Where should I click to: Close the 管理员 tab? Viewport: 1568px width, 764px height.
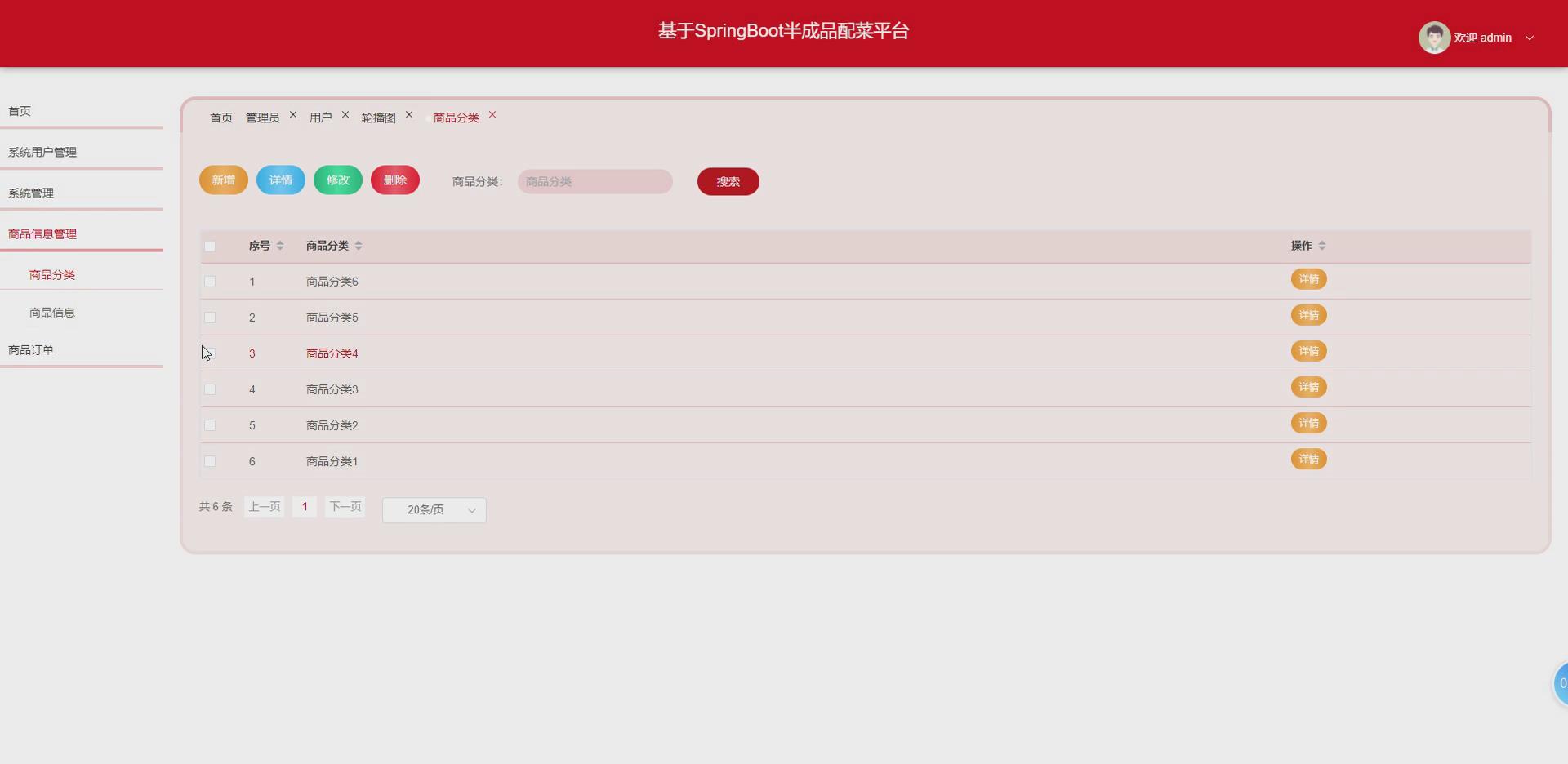click(293, 115)
